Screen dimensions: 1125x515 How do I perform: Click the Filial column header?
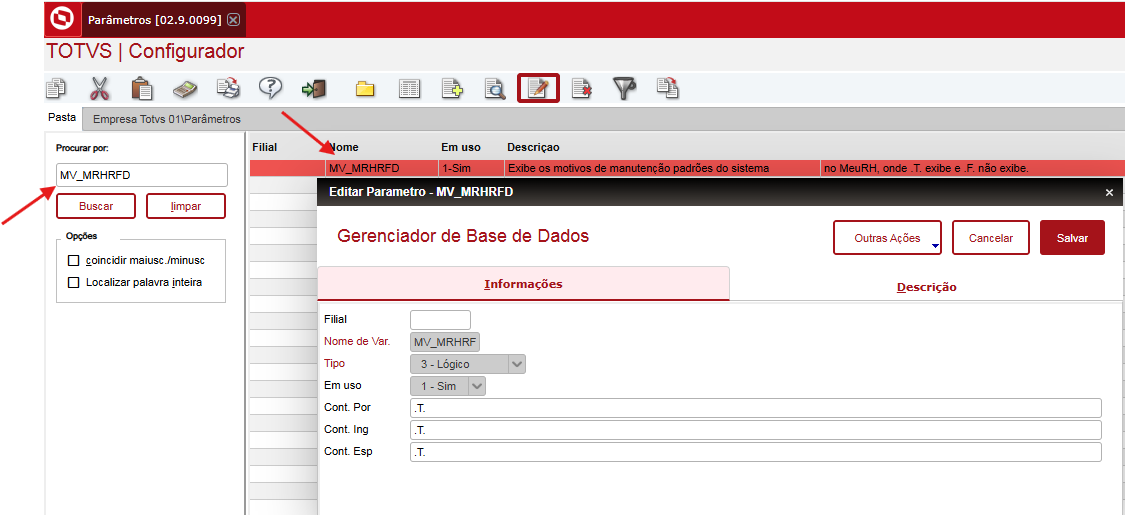pyautogui.click(x=265, y=147)
